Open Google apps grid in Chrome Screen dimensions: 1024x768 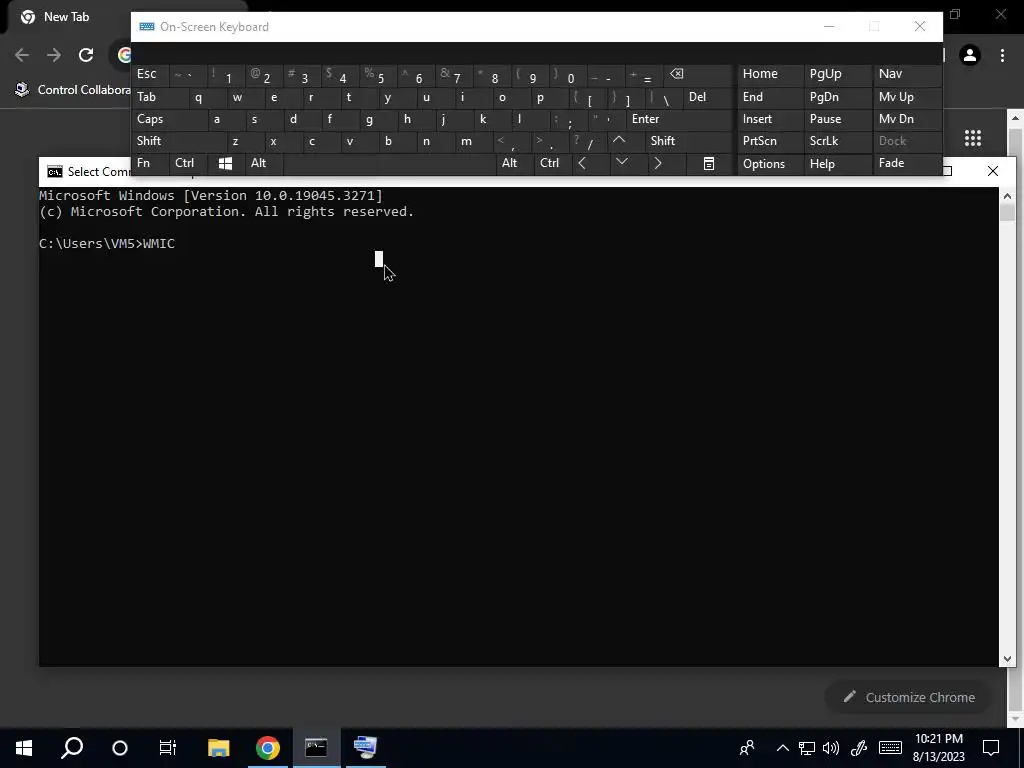click(973, 138)
